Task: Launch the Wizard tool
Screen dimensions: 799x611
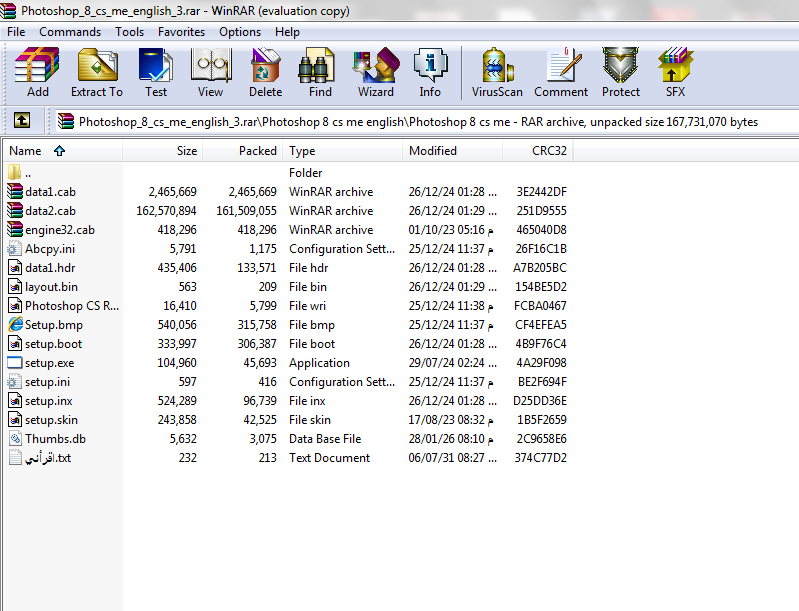Action: (x=376, y=72)
